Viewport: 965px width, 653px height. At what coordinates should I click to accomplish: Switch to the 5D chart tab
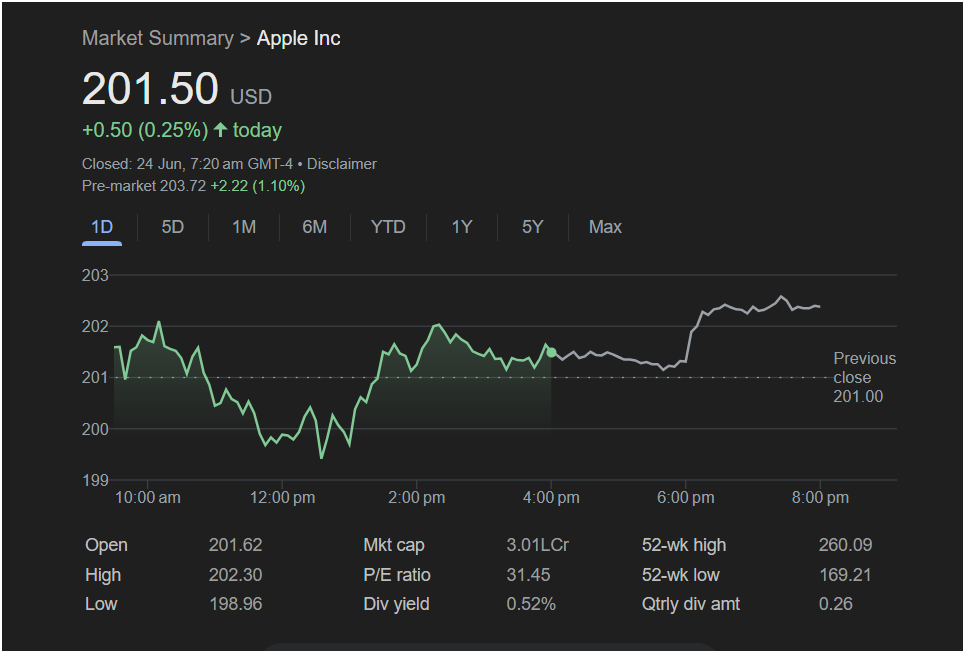click(173, 227)
